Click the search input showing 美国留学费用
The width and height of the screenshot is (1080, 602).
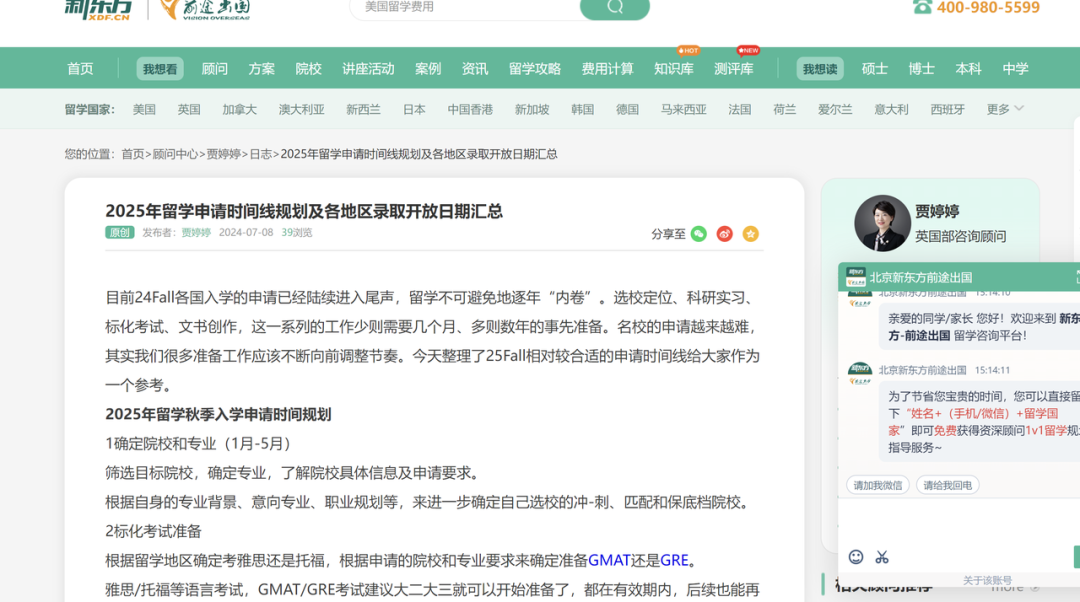pos(460,9)
